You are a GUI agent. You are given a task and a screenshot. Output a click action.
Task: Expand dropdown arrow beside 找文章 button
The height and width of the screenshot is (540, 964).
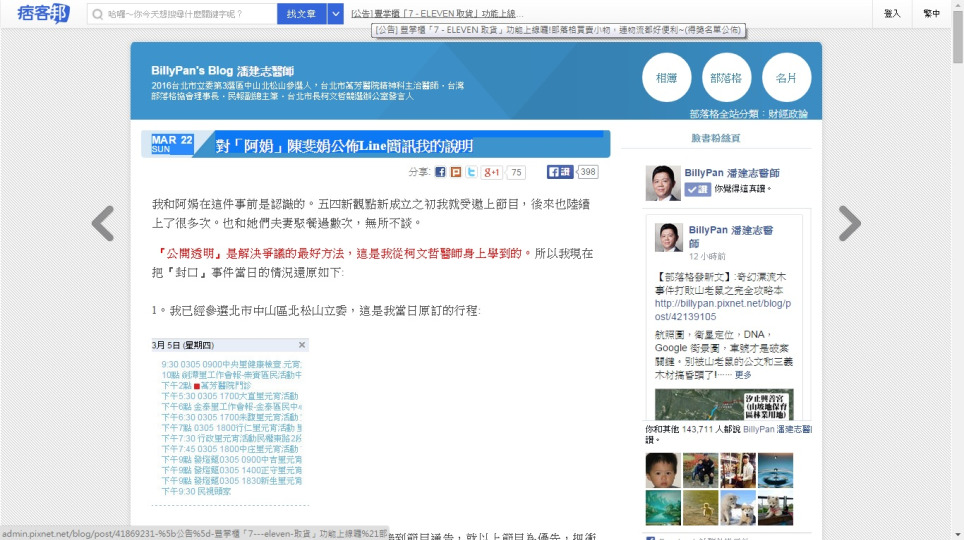point(335,14)
